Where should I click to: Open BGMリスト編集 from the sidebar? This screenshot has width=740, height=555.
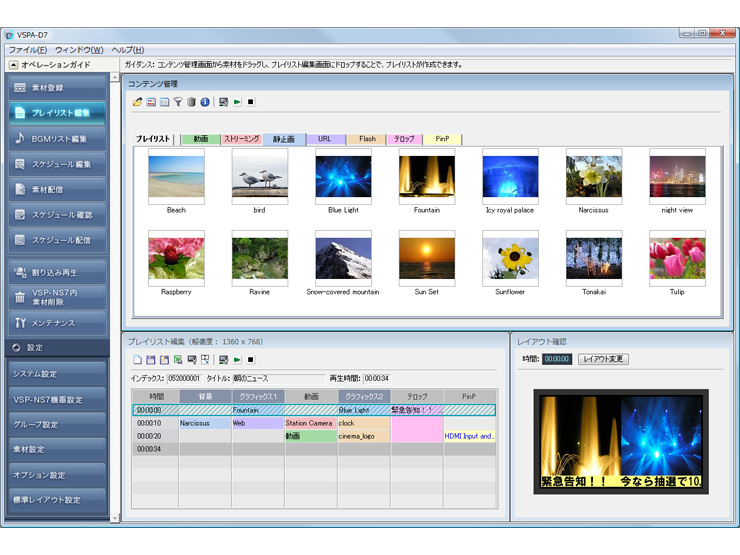[x=59, y=138]
